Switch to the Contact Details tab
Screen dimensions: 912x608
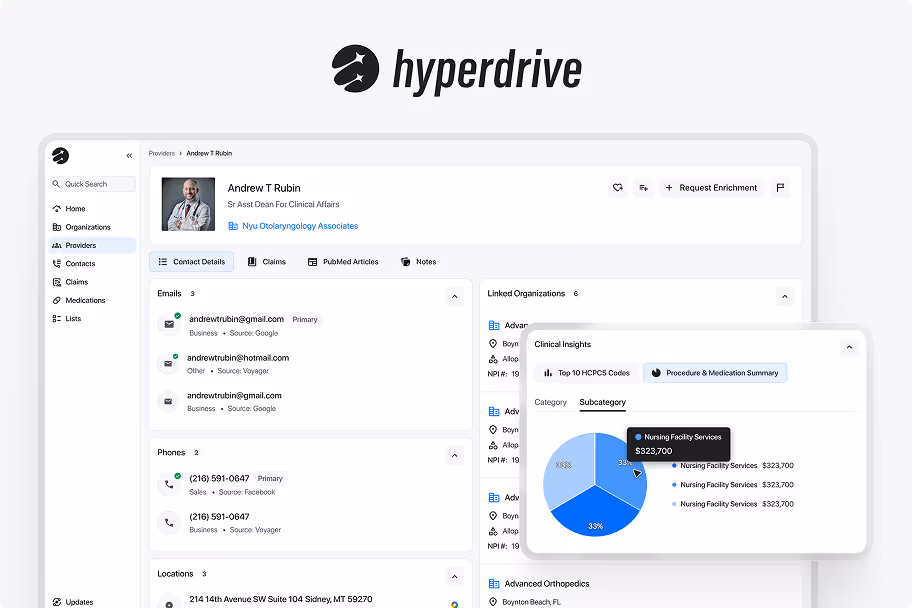(x=192, y=262)
